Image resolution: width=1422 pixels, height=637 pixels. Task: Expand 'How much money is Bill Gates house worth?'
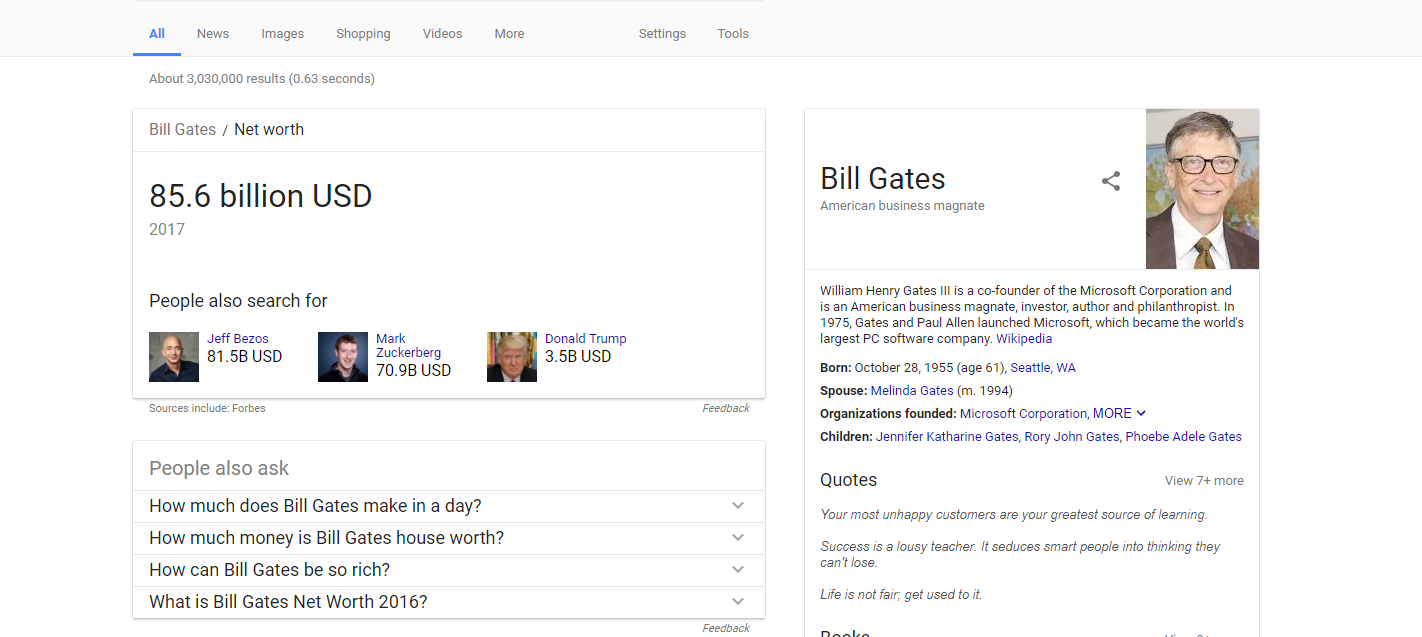click(737, 538)
